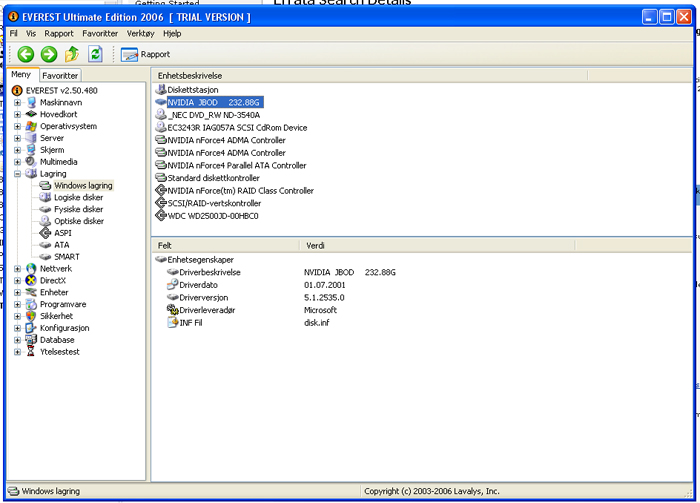Click the Verdi column header

tap(438, 245)
